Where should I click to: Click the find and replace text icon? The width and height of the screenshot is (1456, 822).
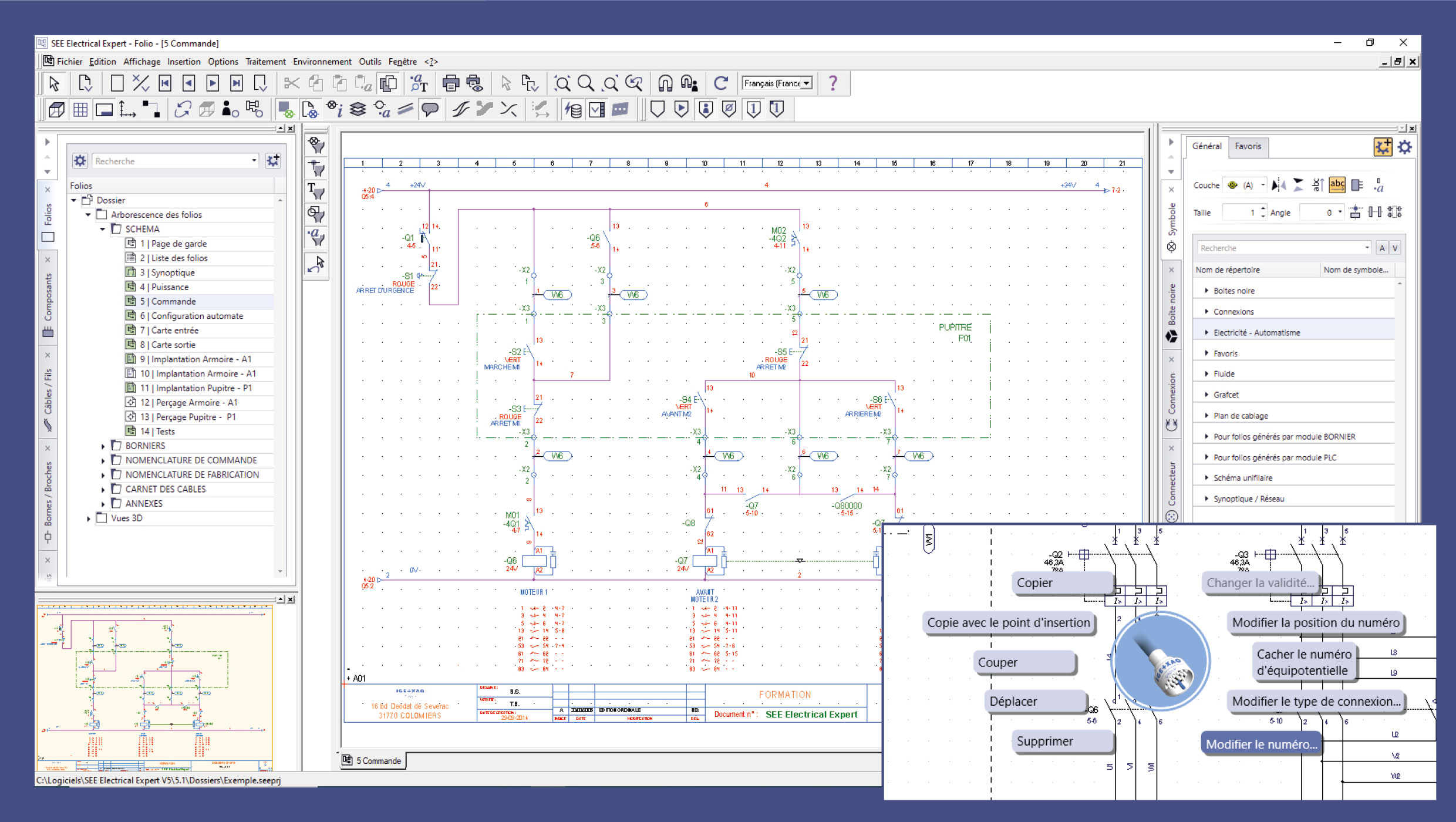[x=418, y=83]
